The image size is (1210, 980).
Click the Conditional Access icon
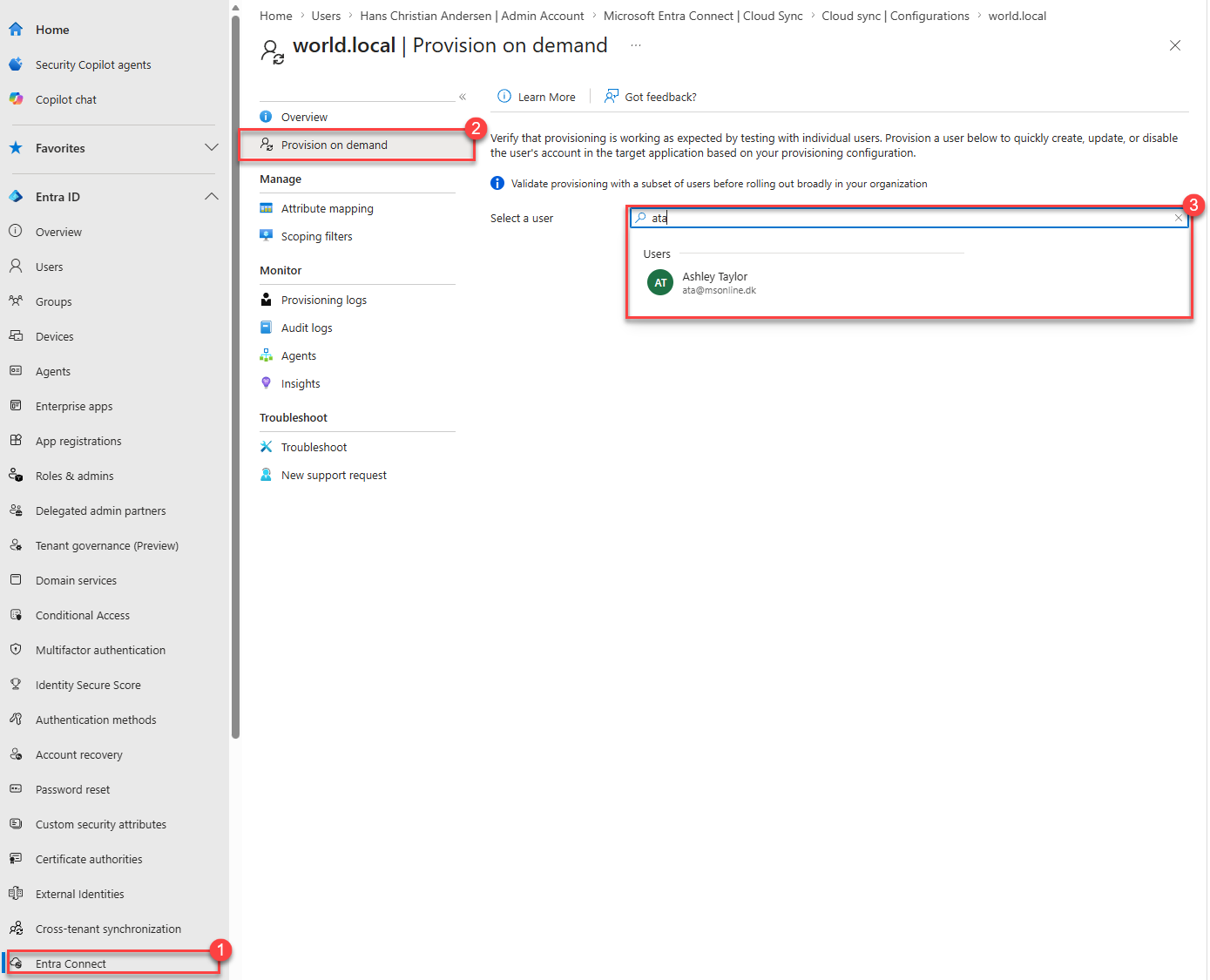pyautogui.click(x=16, y=615)
